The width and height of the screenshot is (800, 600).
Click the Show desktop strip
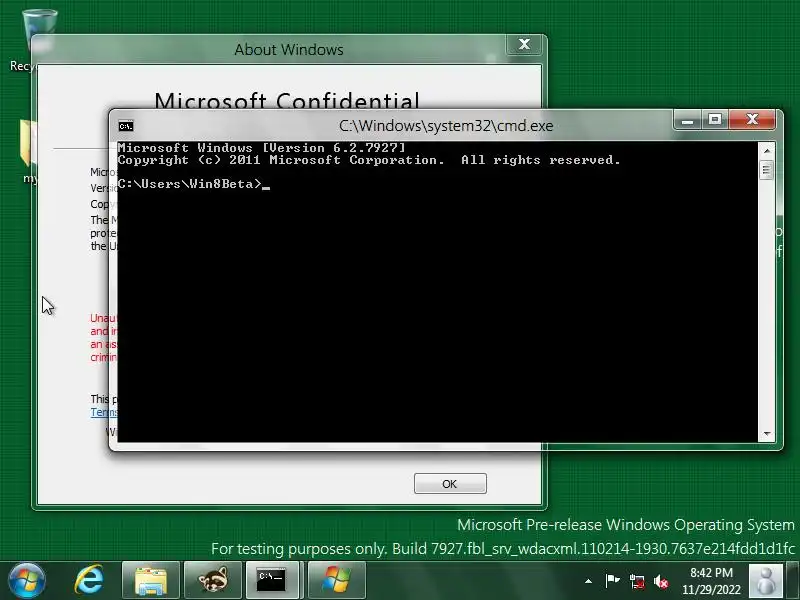(x=793, y=580)
